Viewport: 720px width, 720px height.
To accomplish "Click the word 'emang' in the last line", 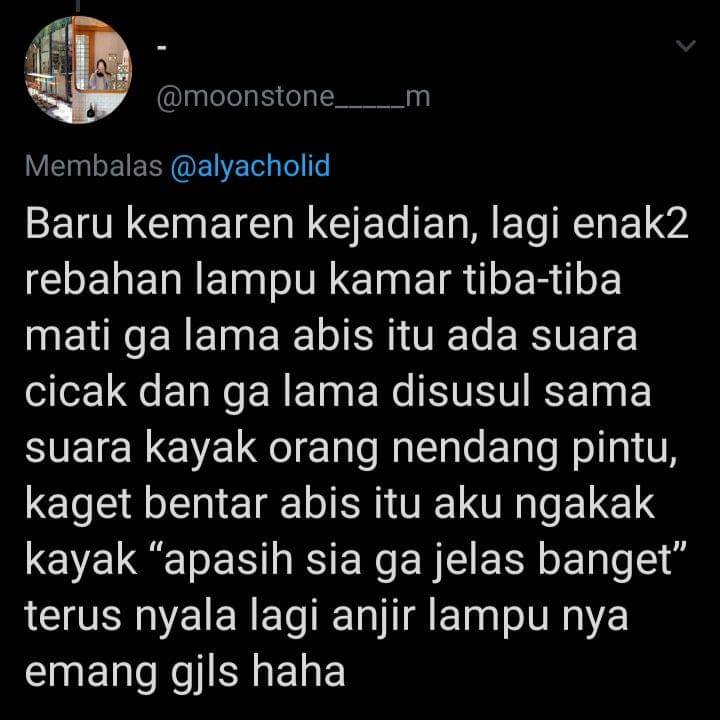I will [92, 675].
